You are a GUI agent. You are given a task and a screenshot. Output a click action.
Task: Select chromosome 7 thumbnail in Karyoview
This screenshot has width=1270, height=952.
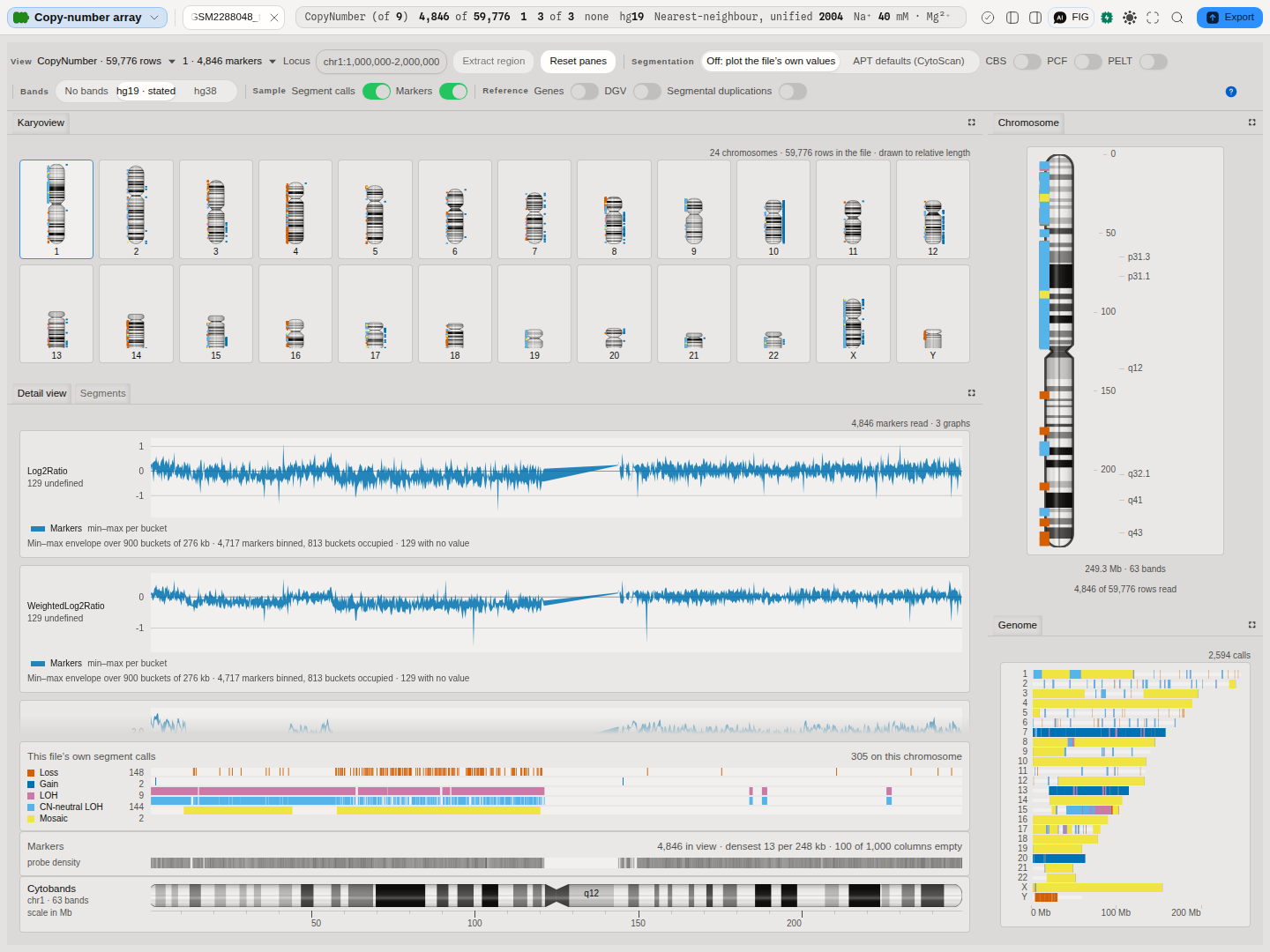(x=534, y=209)
